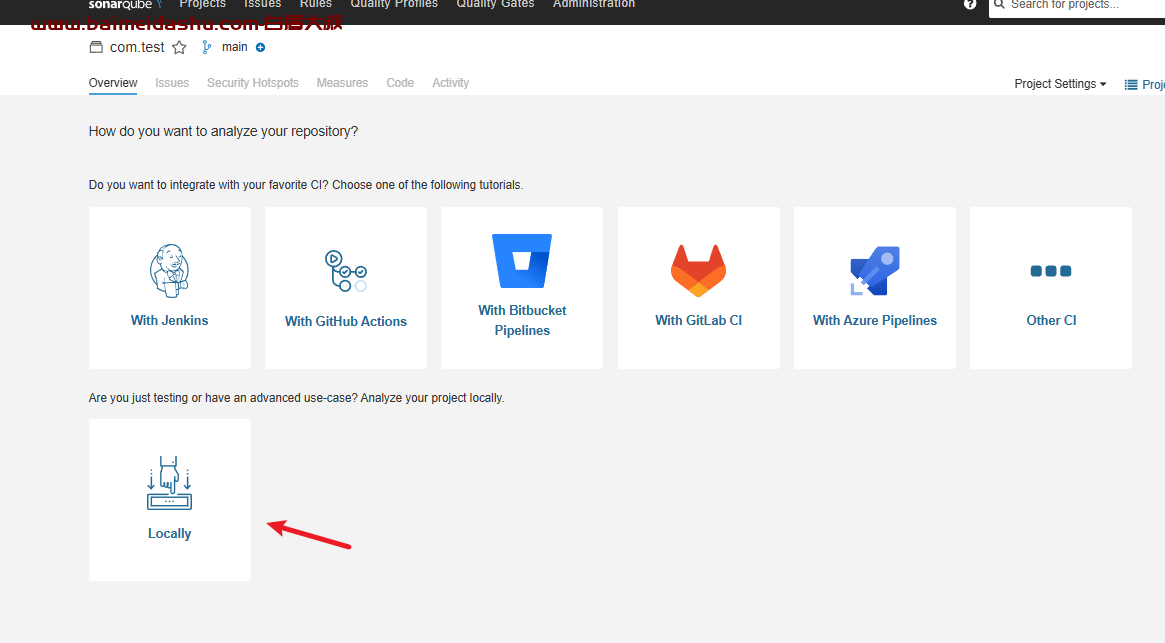Switch to the Activity tab

450,83
